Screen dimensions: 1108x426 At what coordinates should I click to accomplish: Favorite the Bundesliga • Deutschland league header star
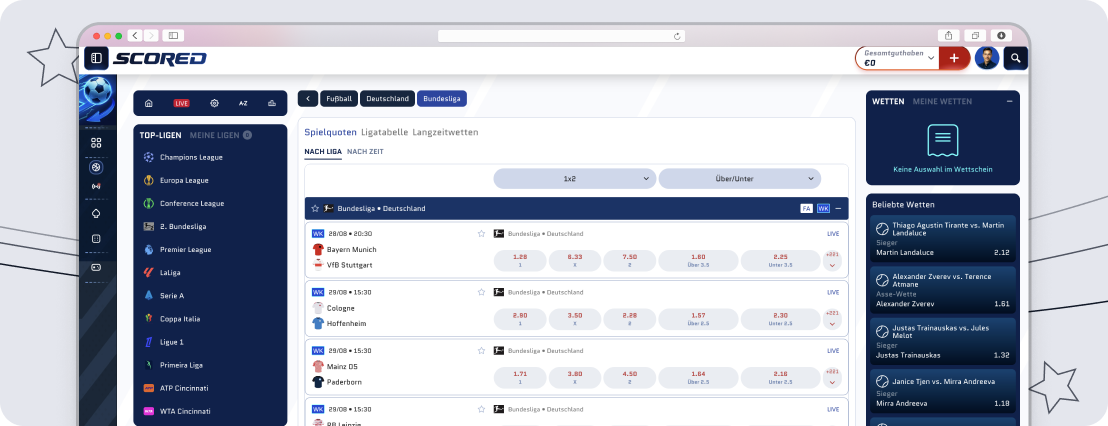point(315,208)
